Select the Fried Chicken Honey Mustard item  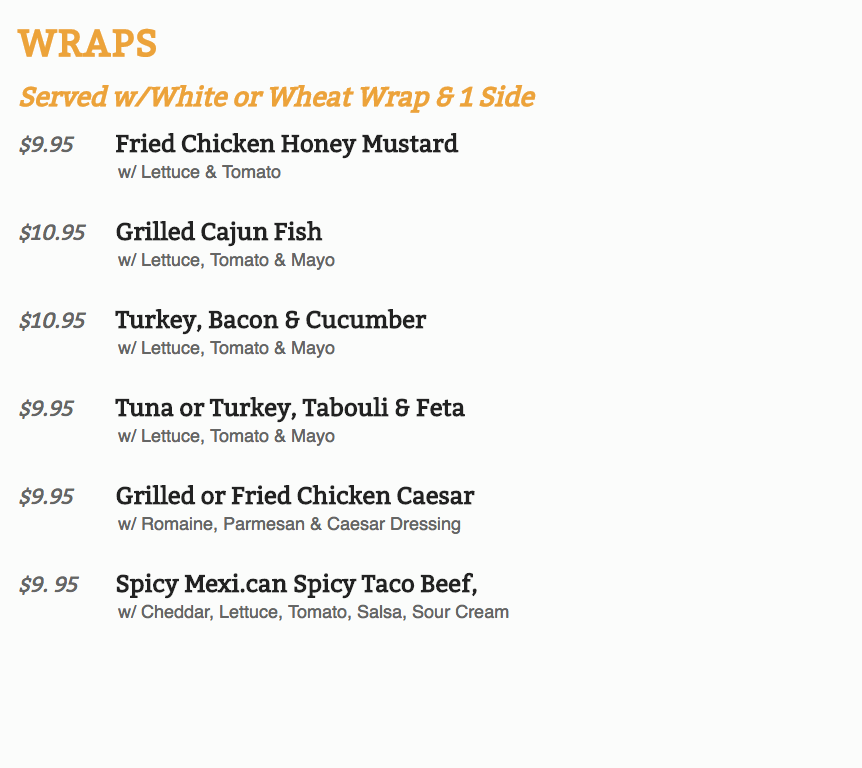click(x=286, y=144)
